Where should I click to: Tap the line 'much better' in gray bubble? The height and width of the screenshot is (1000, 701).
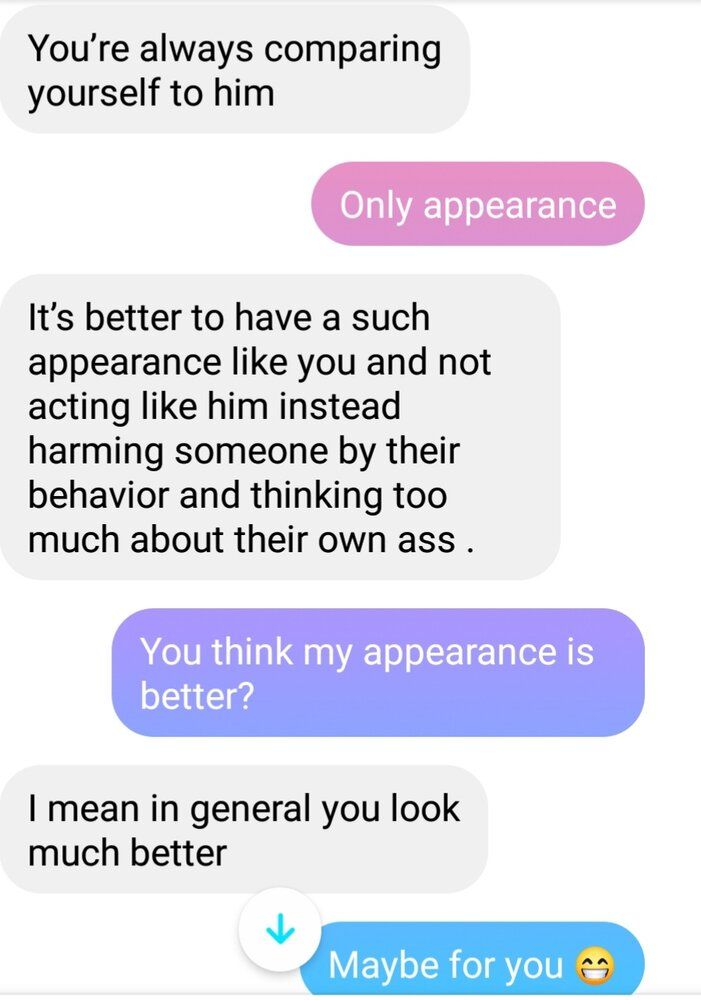(127, 853)
